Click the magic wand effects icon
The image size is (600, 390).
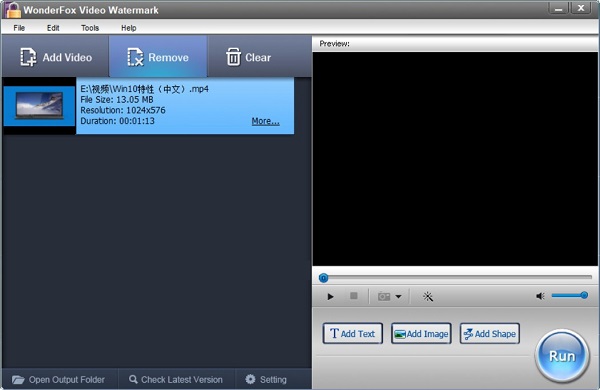pos(428,297)
